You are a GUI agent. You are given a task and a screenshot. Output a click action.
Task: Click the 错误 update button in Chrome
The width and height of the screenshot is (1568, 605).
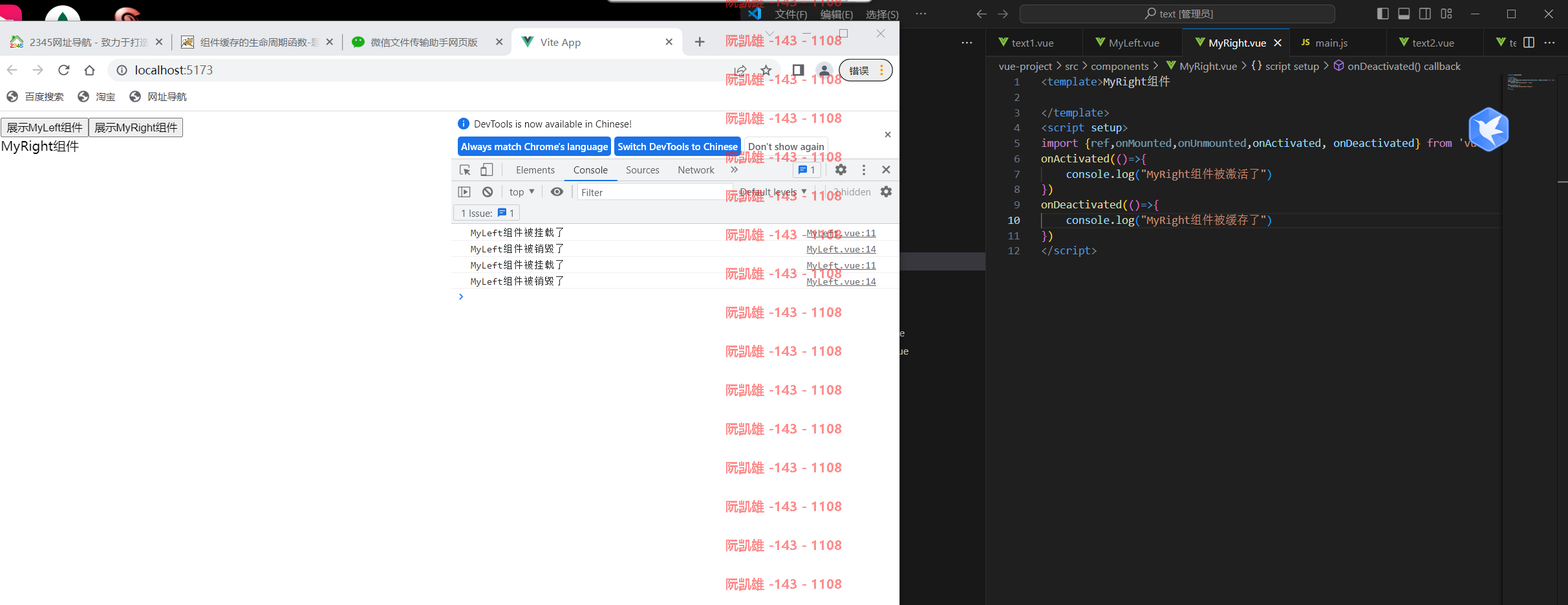(865, 70)
